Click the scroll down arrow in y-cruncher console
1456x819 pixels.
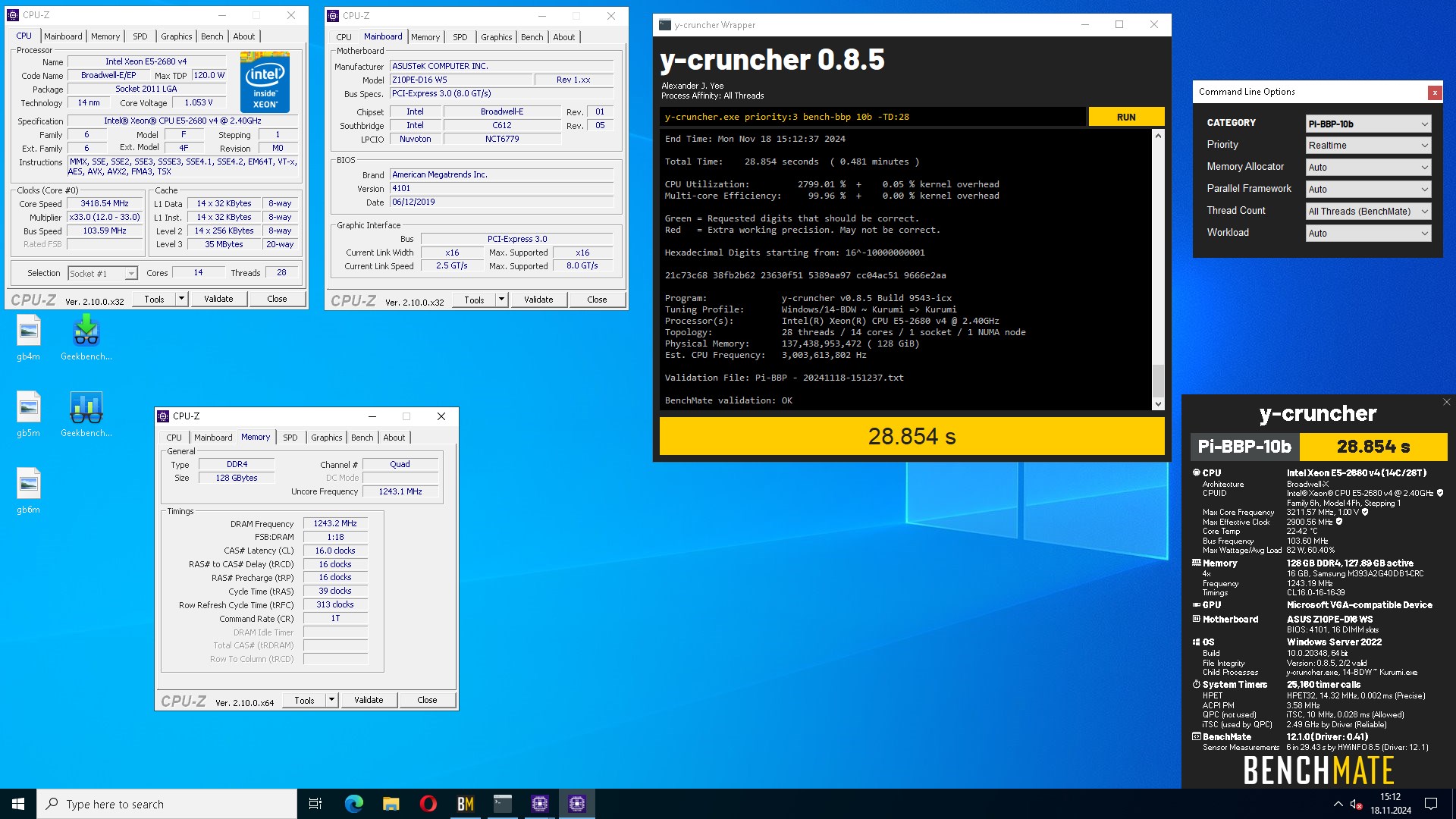pos(1158,404)
